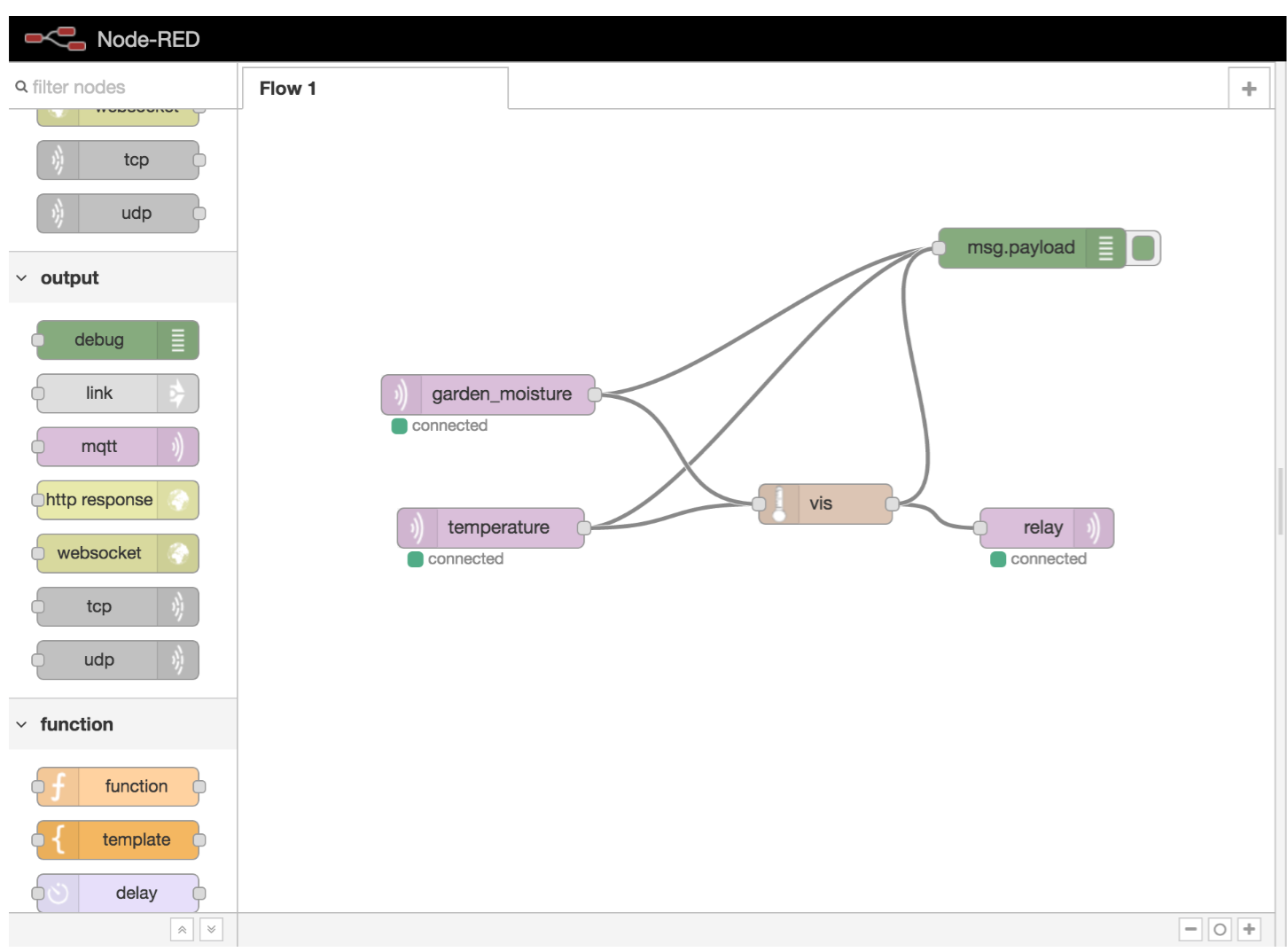
Task: Select the debug node from the output section
Action: click(116, 339)
